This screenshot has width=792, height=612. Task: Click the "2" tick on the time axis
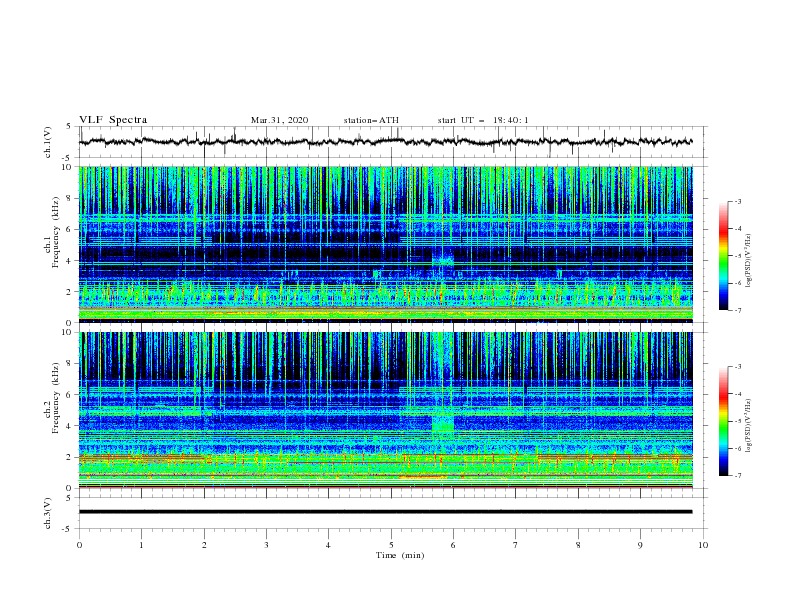coord(204,545)
